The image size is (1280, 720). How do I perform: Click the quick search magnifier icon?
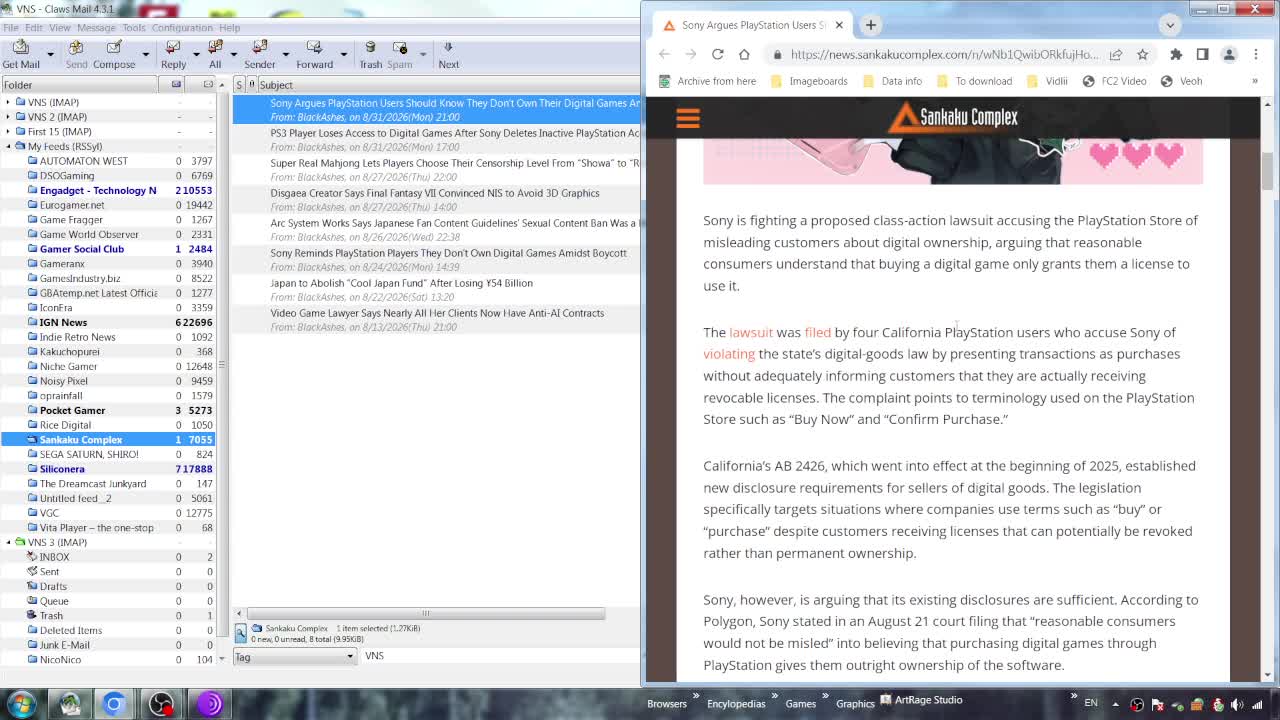241,633
